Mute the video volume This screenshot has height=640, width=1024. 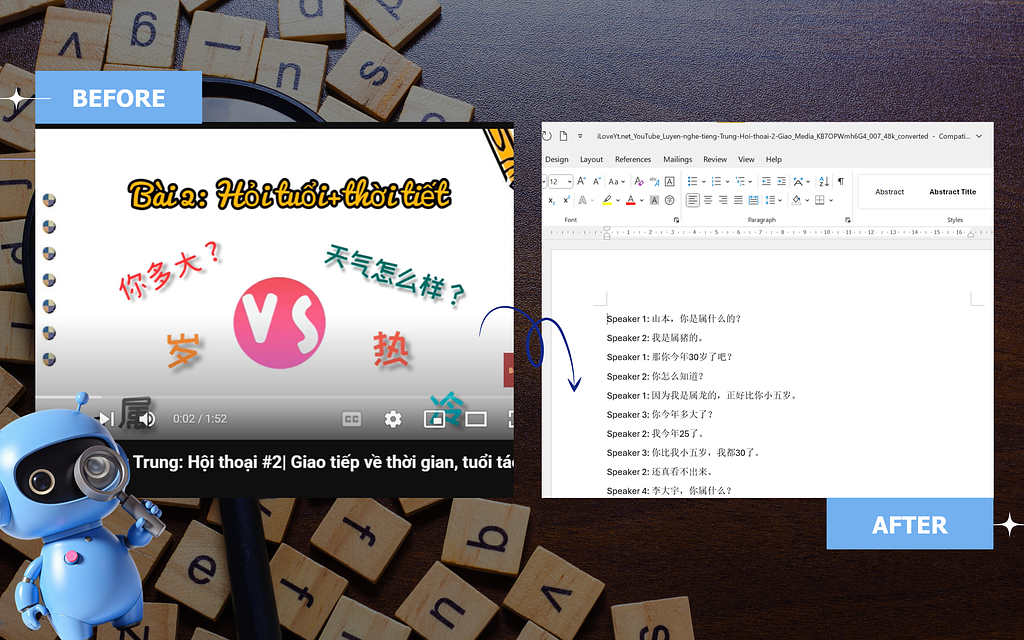146,419
